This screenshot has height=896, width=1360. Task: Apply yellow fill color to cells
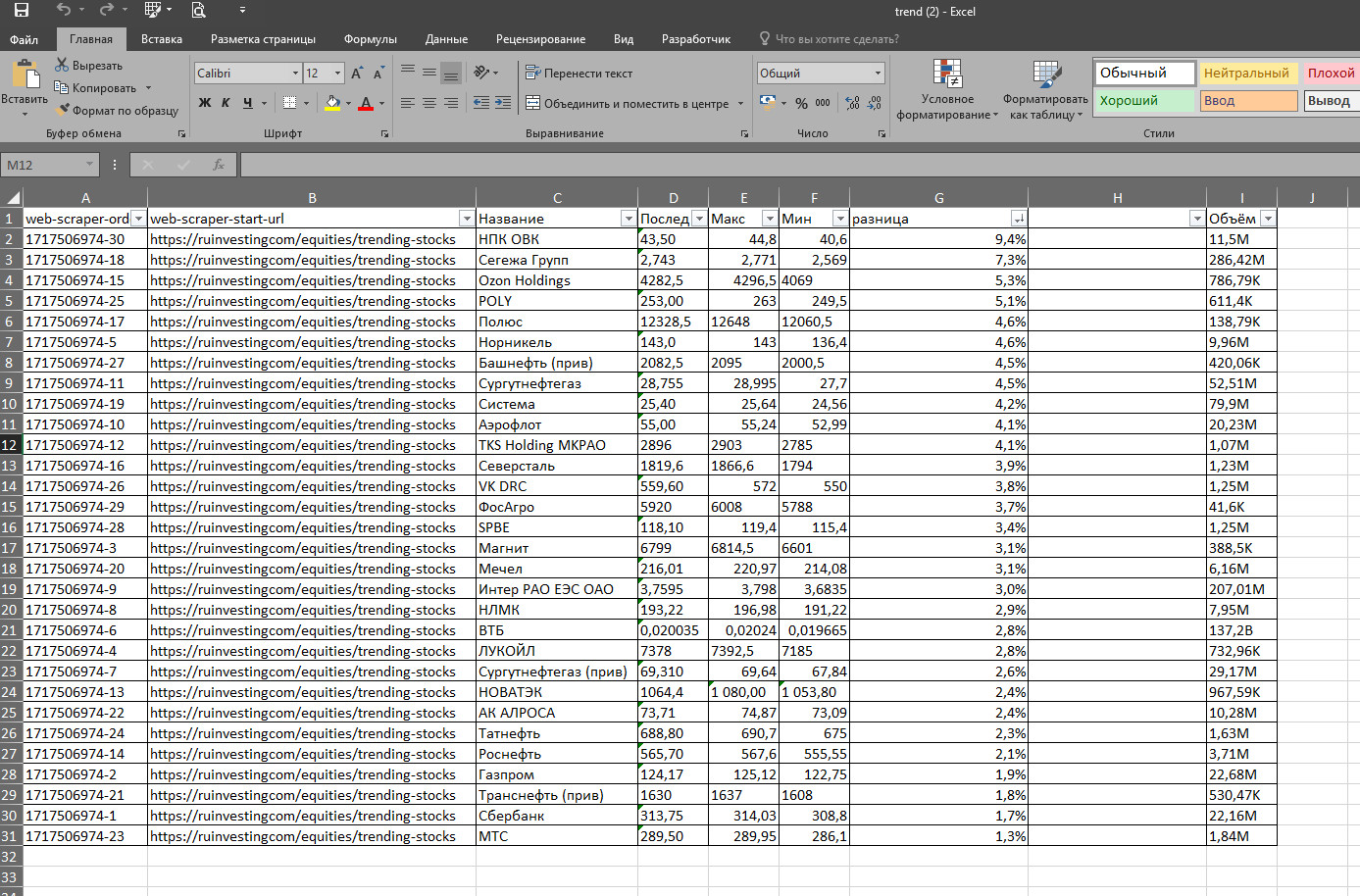click(x=332, y=103)
